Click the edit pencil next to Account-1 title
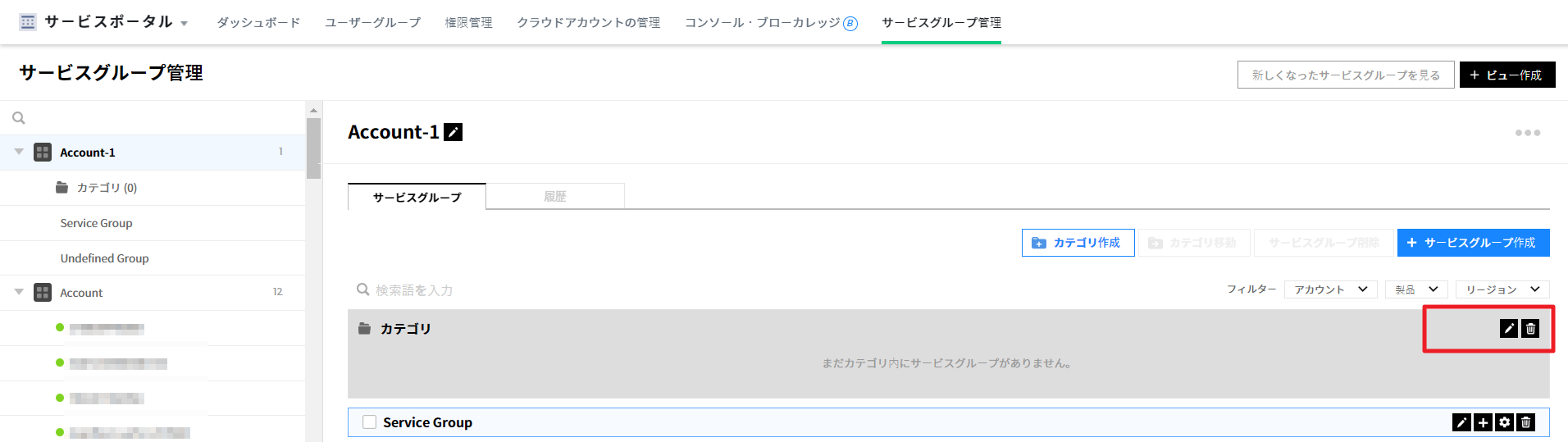The width and height of the screenshot is (1568, 442). tap(453, 132)
